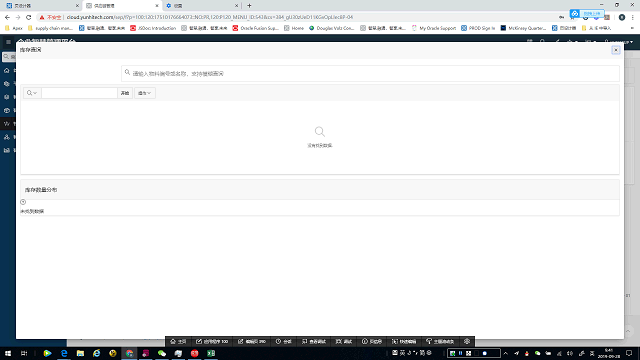
Task: Click the Home button in developer toolbar
Action: 178,341
